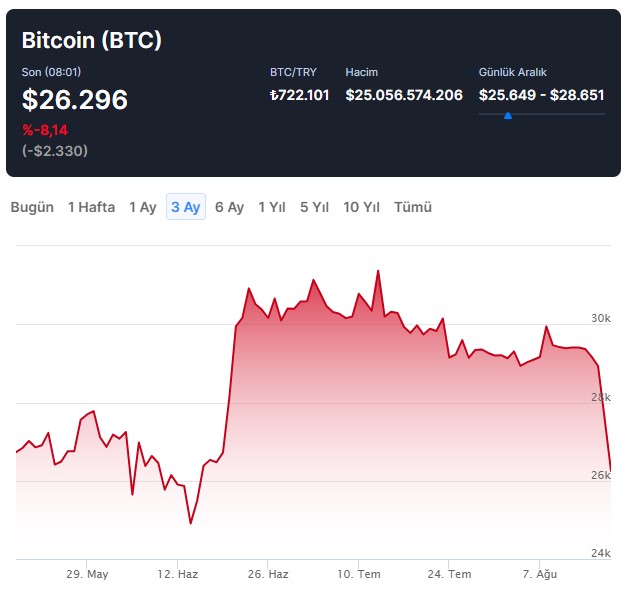This screenshot has width=625, height=603.
Task: Show the 1 Ay chart period
Action: (x=142, y=207)
